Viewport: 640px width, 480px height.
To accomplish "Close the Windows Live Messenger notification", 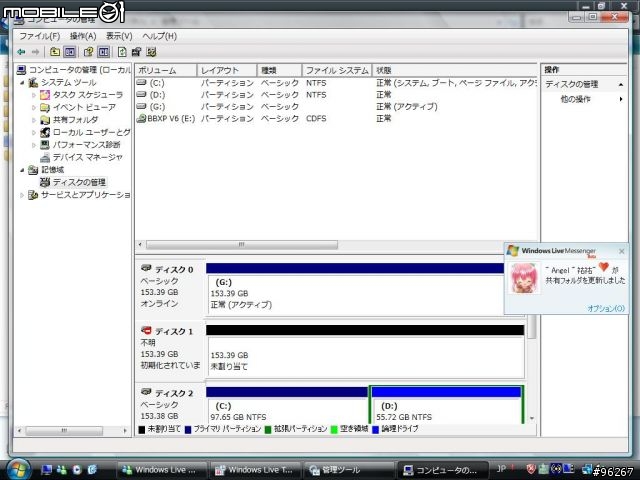I will pyautogui.click(x=621, y=251).
